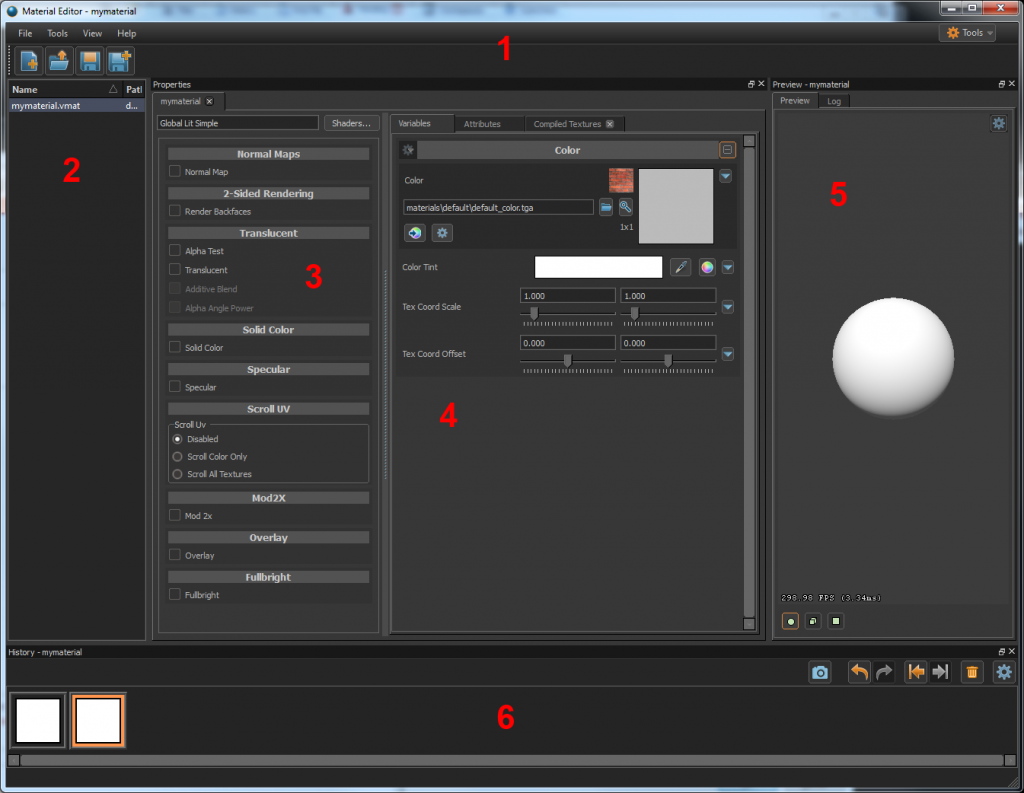
Task: Save the material using the disk icon
Action: (89, 61)
